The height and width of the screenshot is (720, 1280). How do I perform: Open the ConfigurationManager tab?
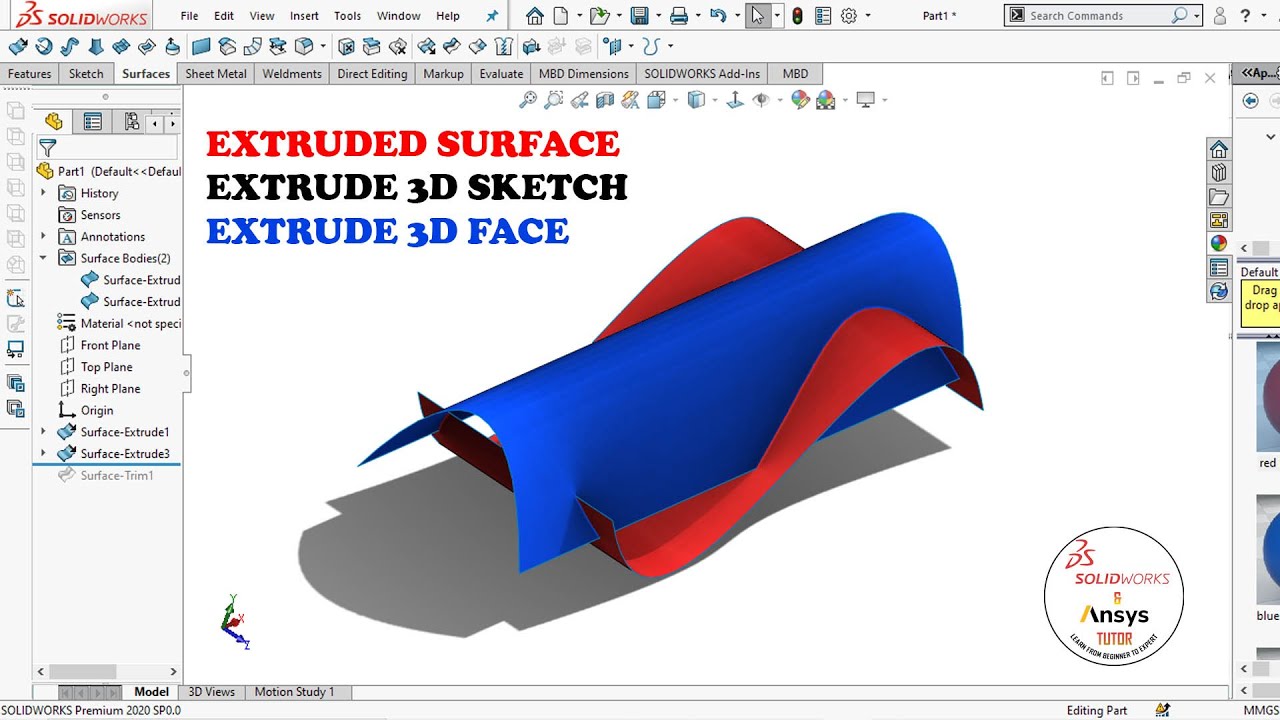pos(131,122)
